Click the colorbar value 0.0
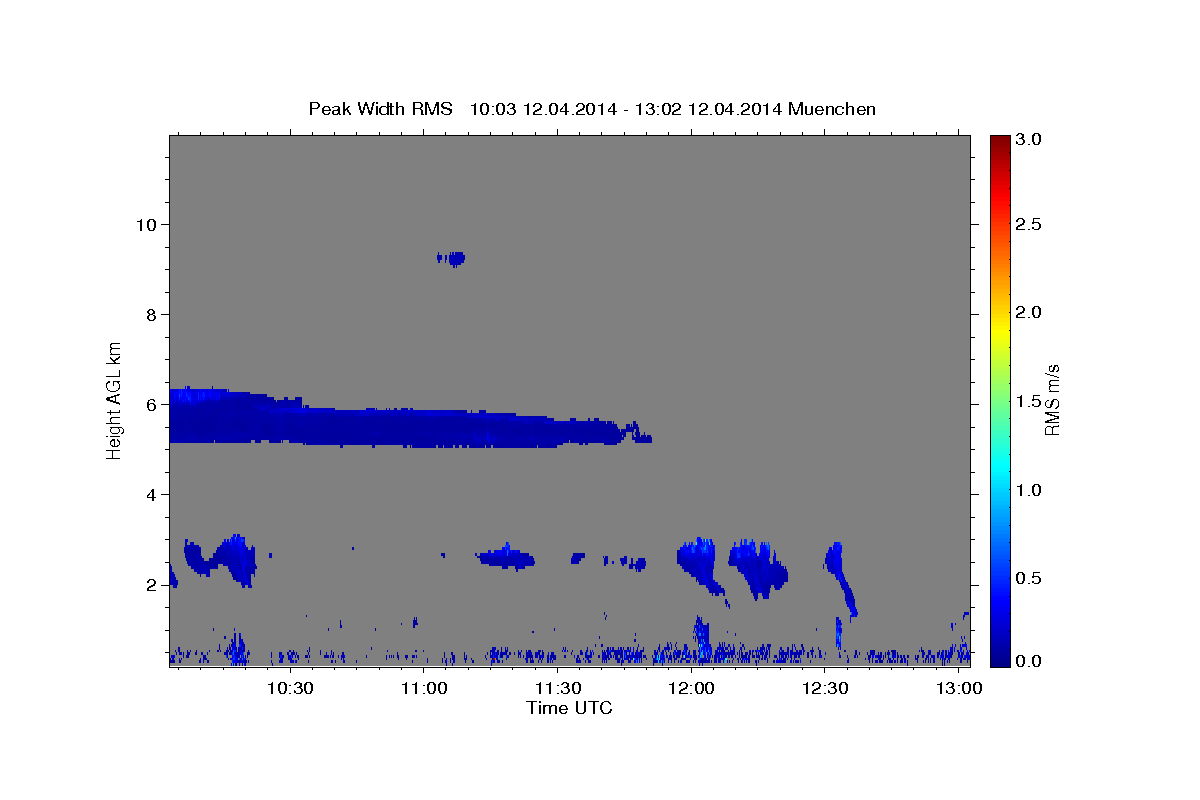This screenshot has width=1200, height=800. point(1030,661)
